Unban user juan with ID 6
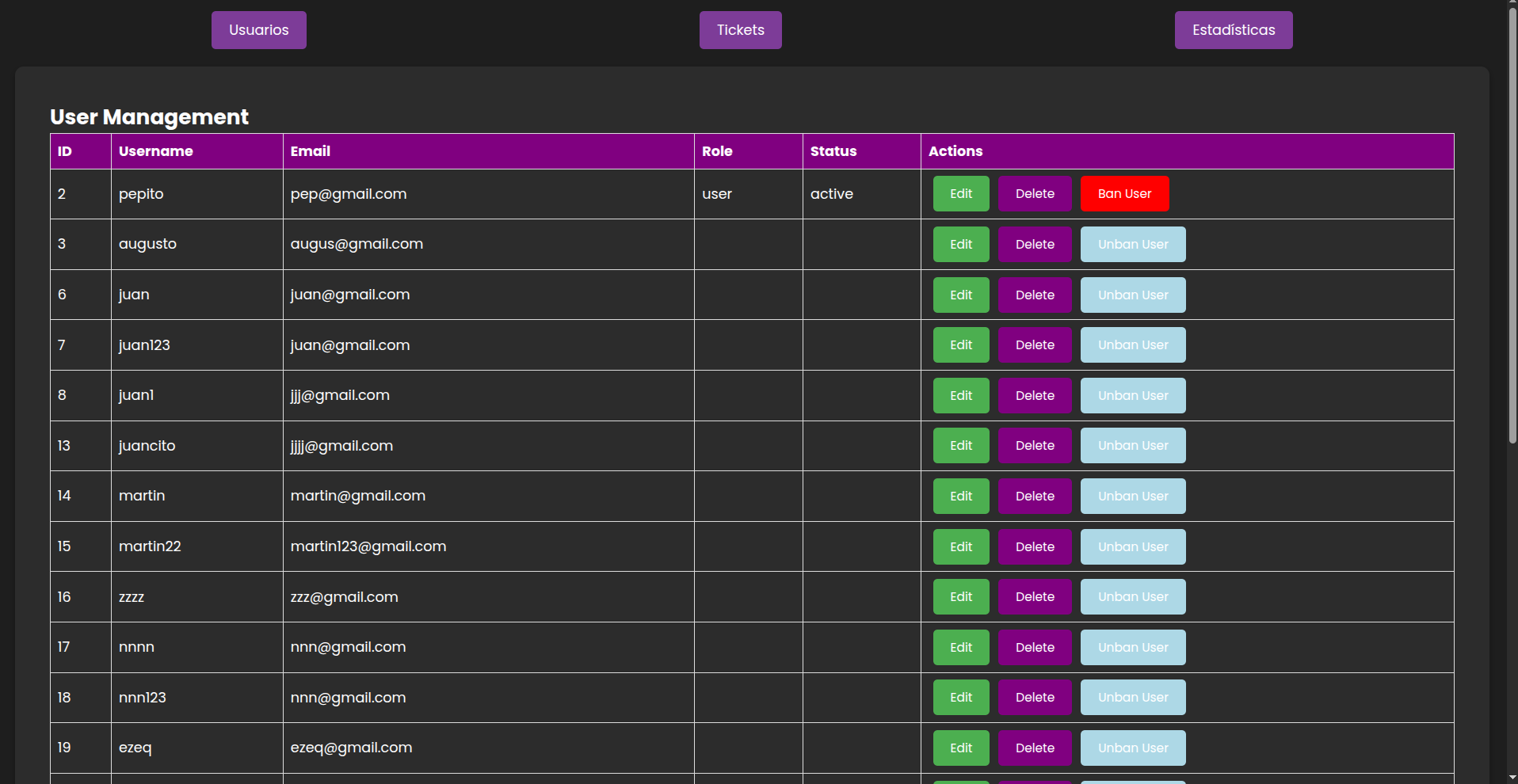This screenshot has height=784, width=1518. pyautogui.click(x=1133, y=295)
